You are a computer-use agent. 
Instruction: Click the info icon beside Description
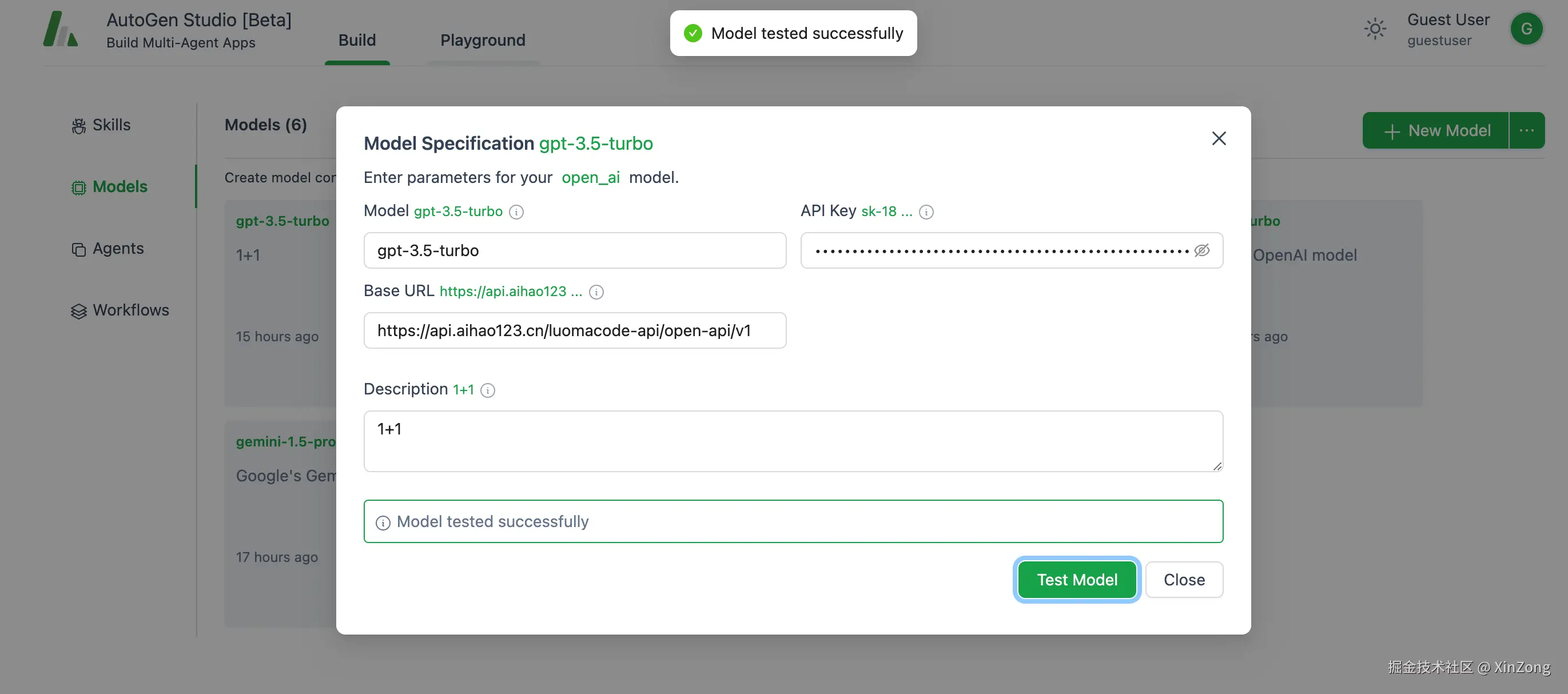pyautogui.click(x=488, y=390)
